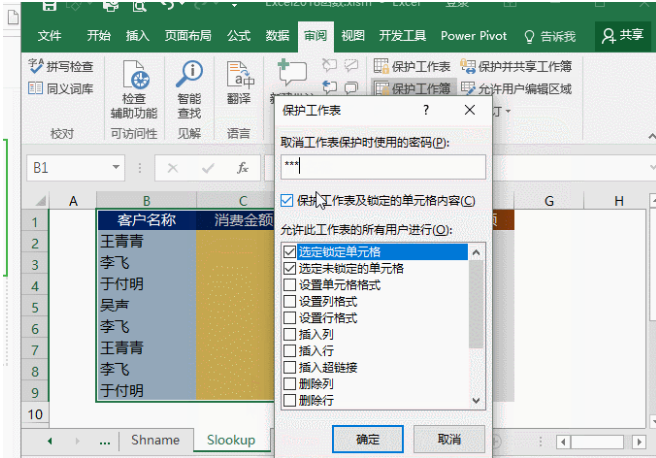
Task: Enable 删除列 permission
Action: tap(290, 384)
